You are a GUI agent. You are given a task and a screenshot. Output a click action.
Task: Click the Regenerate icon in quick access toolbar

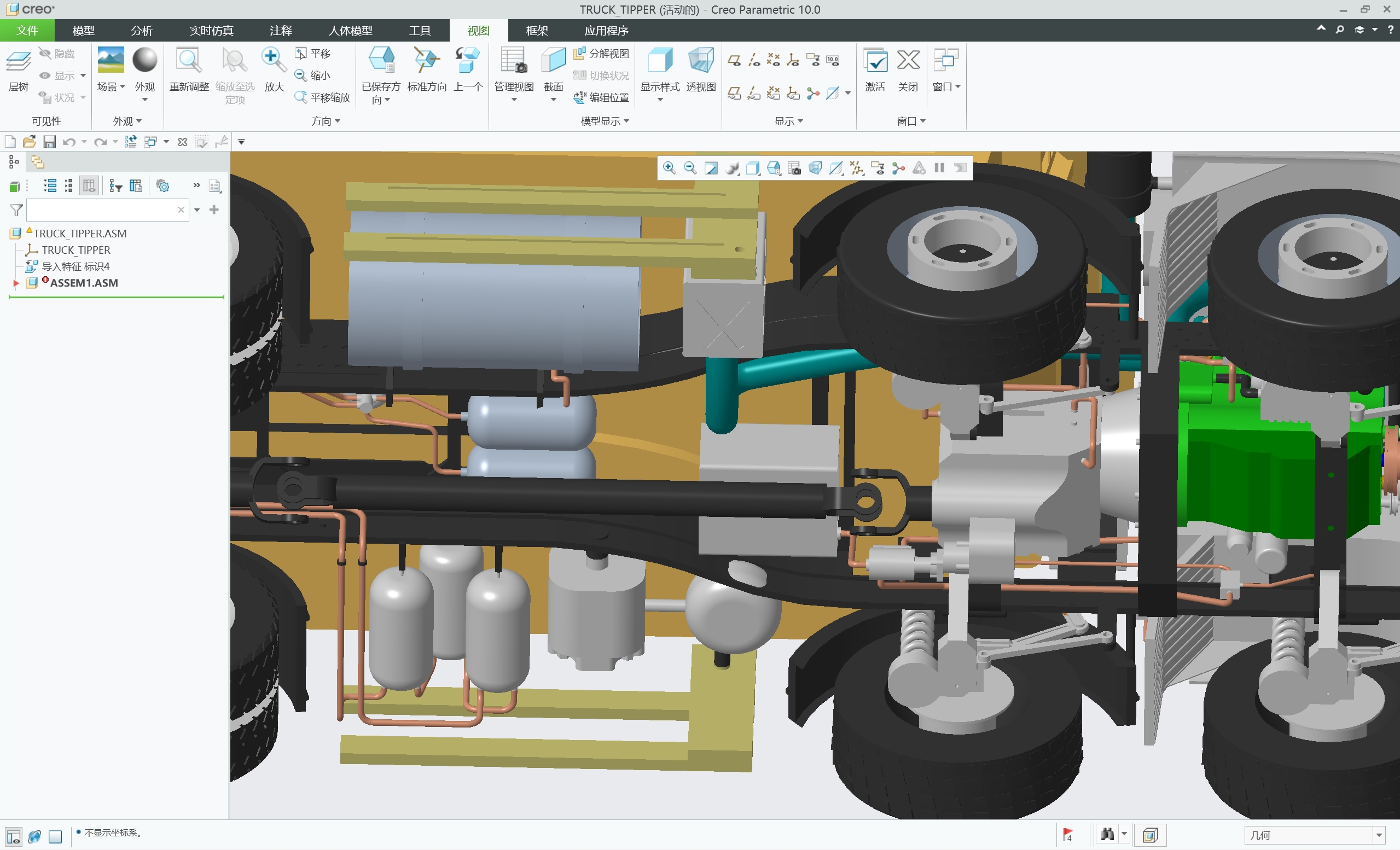point(130,142)
